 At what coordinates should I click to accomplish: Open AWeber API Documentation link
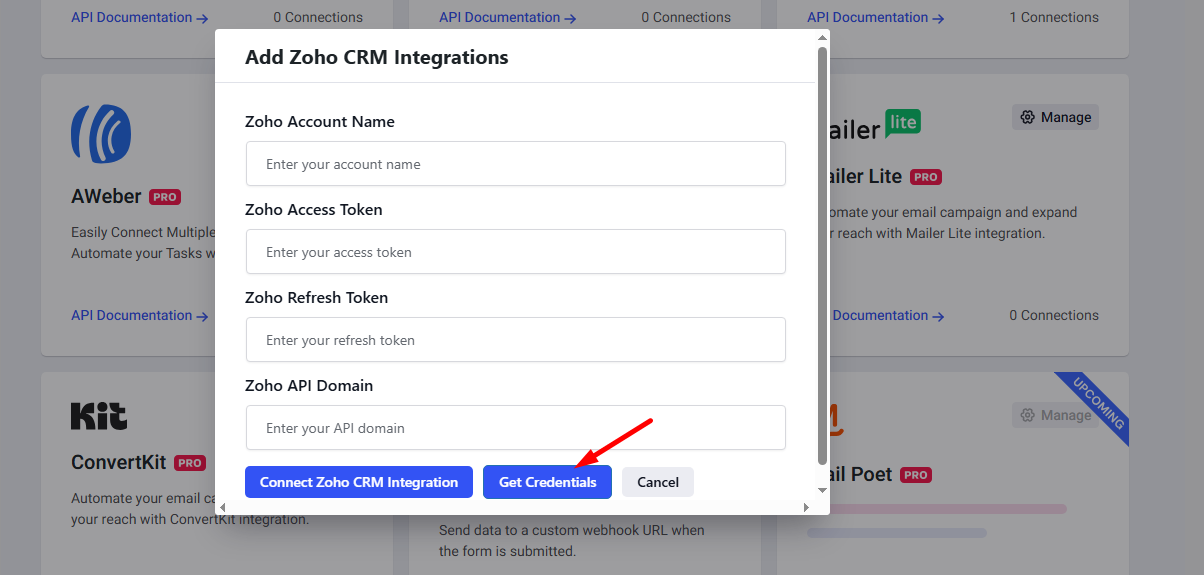(139, 315)
